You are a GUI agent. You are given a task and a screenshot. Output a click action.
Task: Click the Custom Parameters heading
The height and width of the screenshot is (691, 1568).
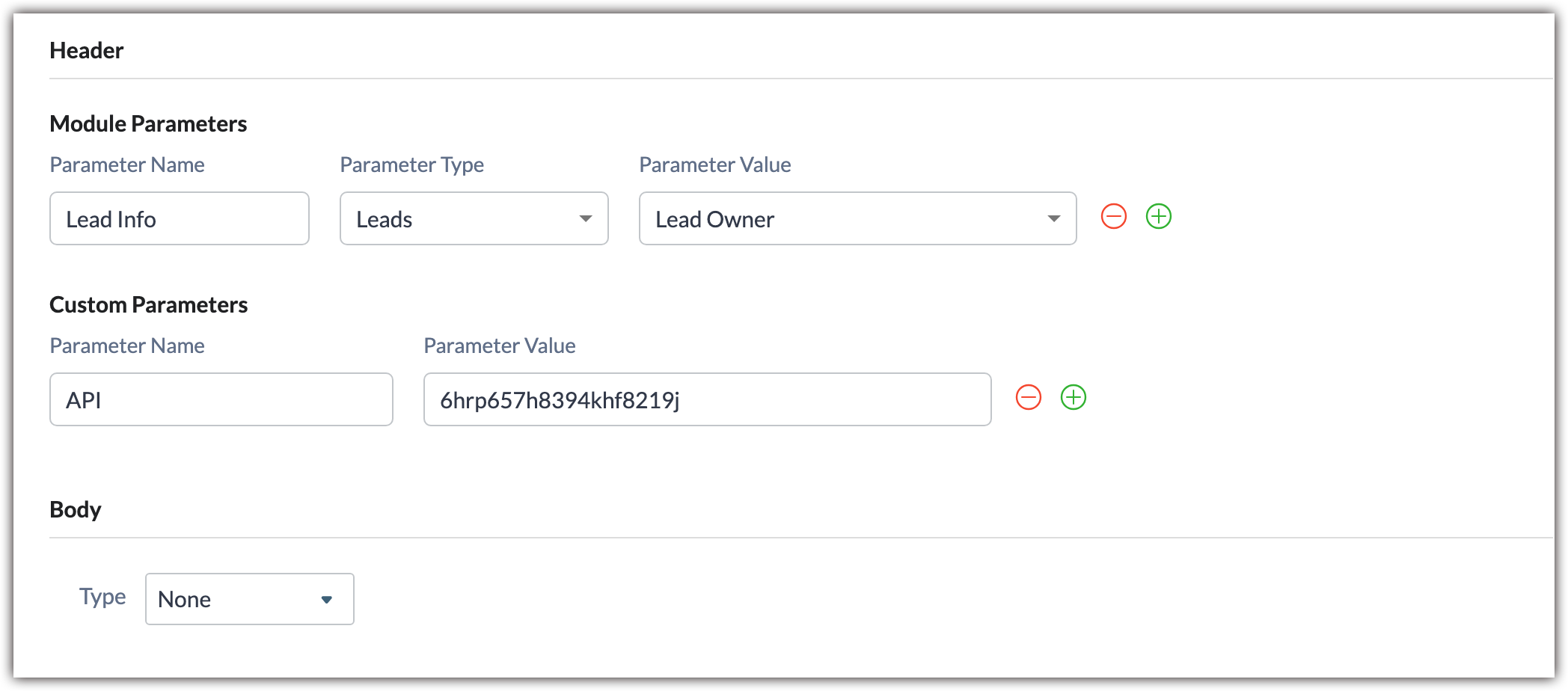click(148, 305)
